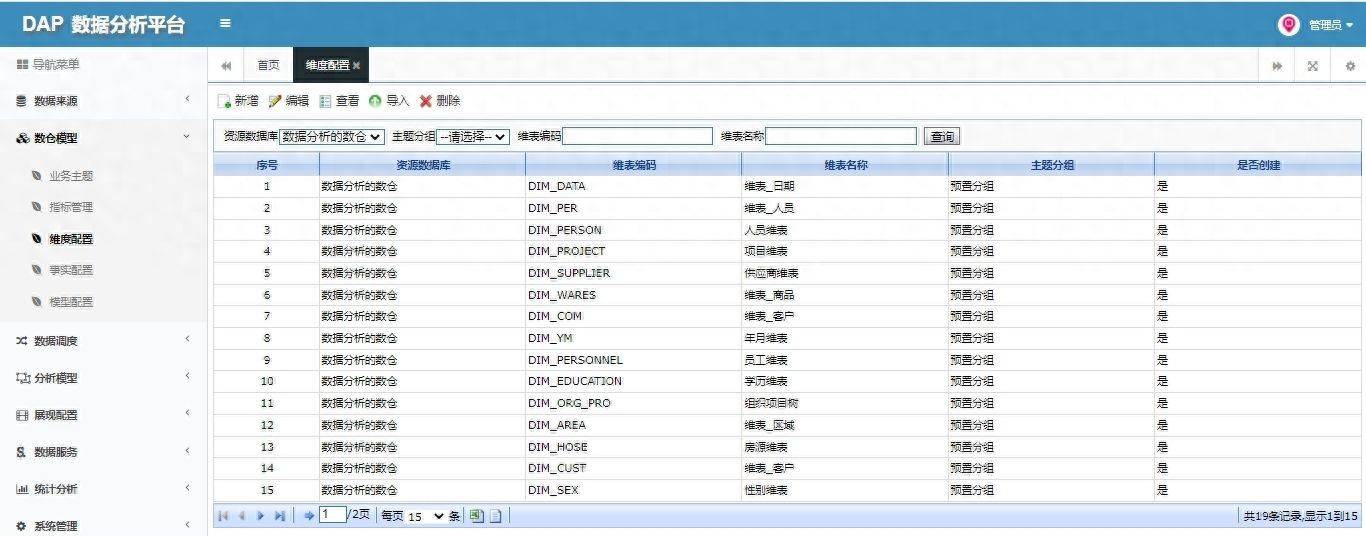Click the 查询 button
The width and height of the screenshot is (1366, 537).
click(x=942, y=136)
